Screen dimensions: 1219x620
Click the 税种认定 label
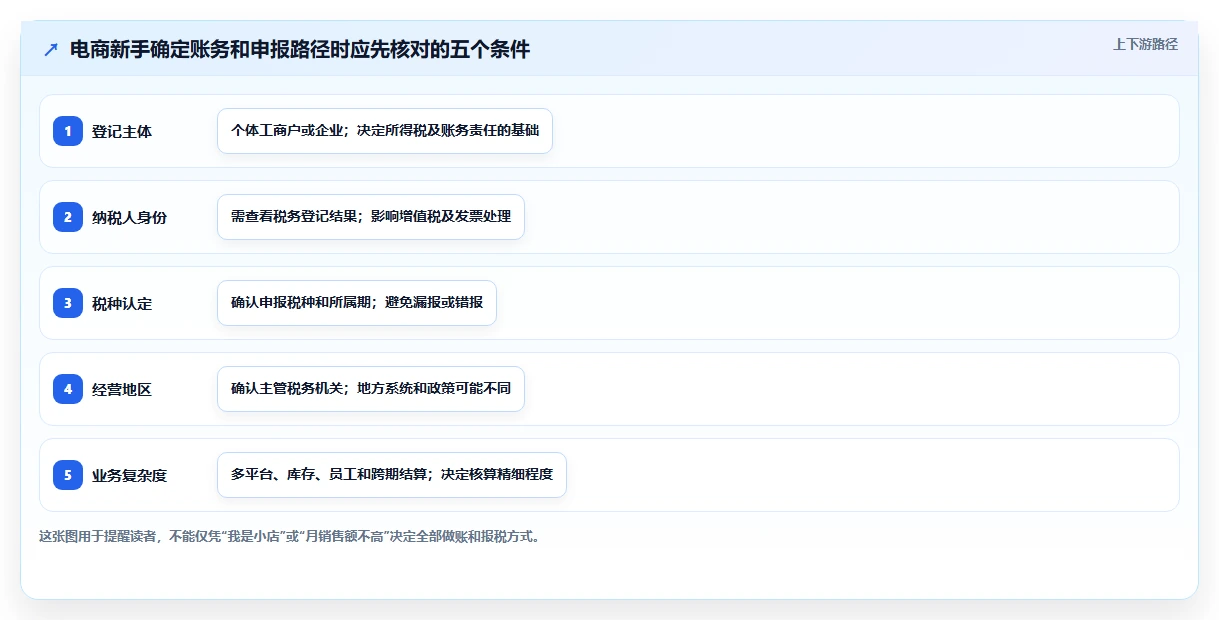pyautogui.click(x=122, y=303)
